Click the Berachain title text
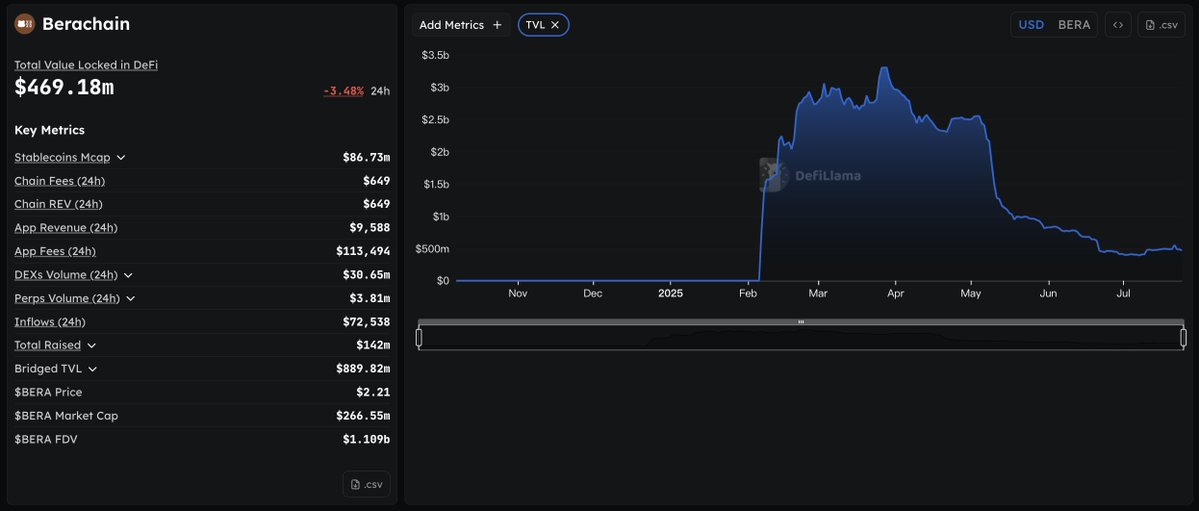Screen dimensions: 1199x511 click(x=86, y=24)
